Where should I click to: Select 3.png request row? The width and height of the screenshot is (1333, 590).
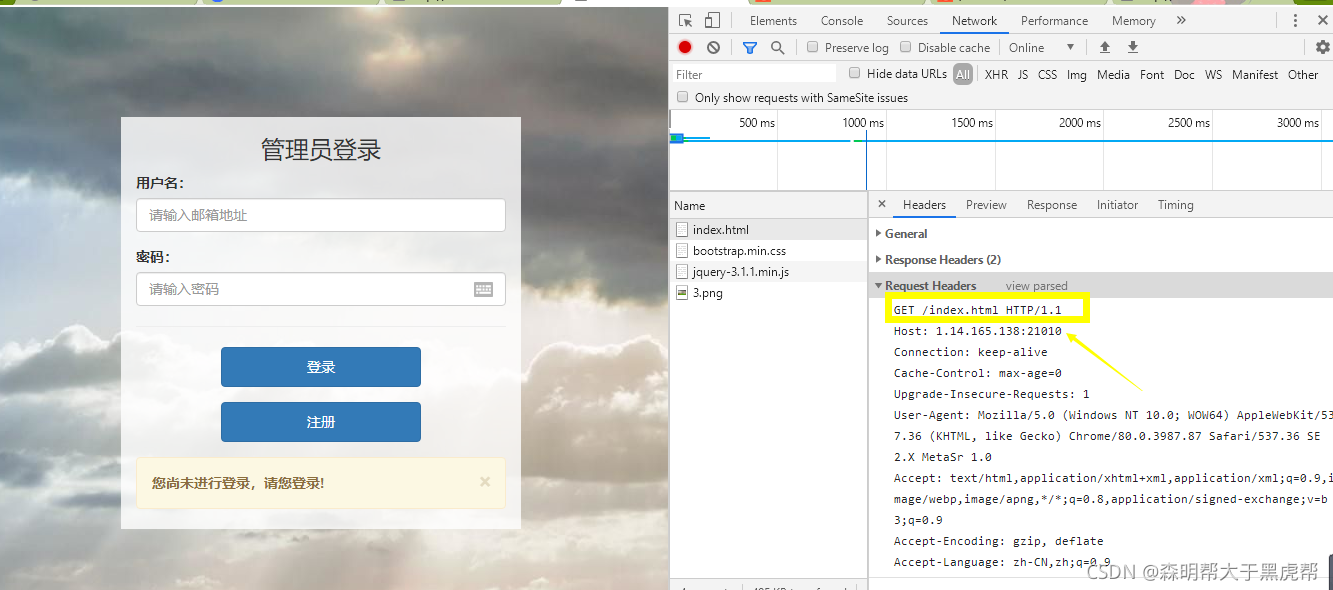point(768,293)
